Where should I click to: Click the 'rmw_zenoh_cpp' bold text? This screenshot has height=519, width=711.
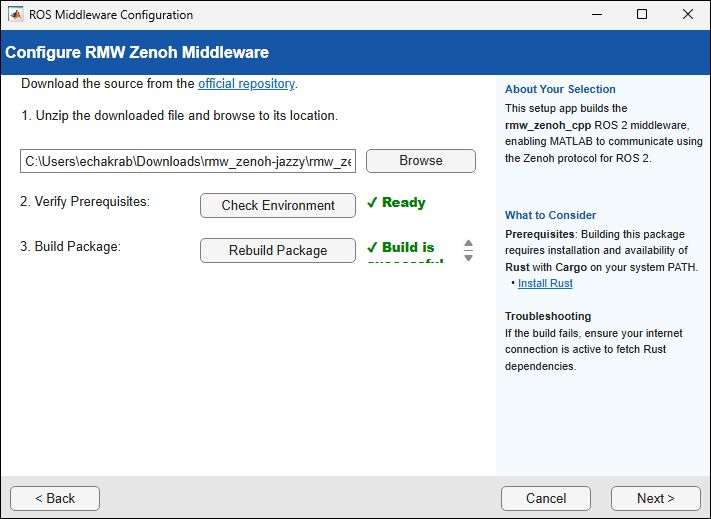pyautogui.click(x=548, y=126)
